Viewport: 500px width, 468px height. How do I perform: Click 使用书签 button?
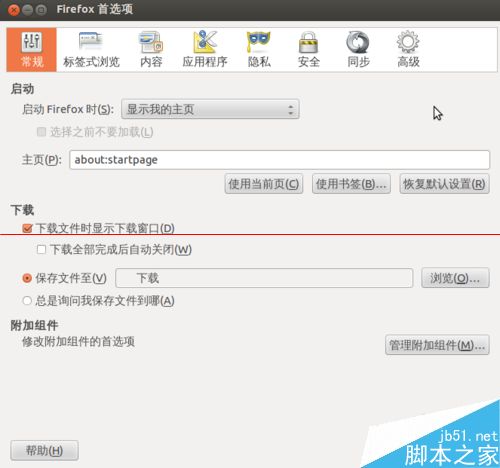(x=351, y=184)
